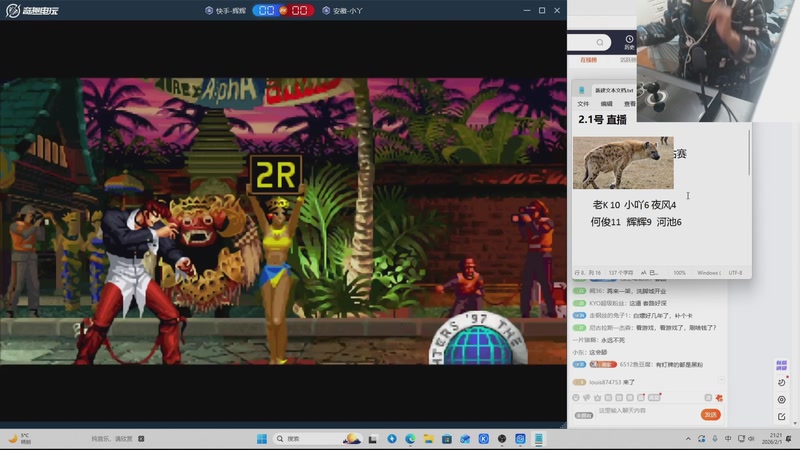This screenshot has width=800, height=450.
Task: Click the hyena image in the Notepad document
Action: click(623, 163)
